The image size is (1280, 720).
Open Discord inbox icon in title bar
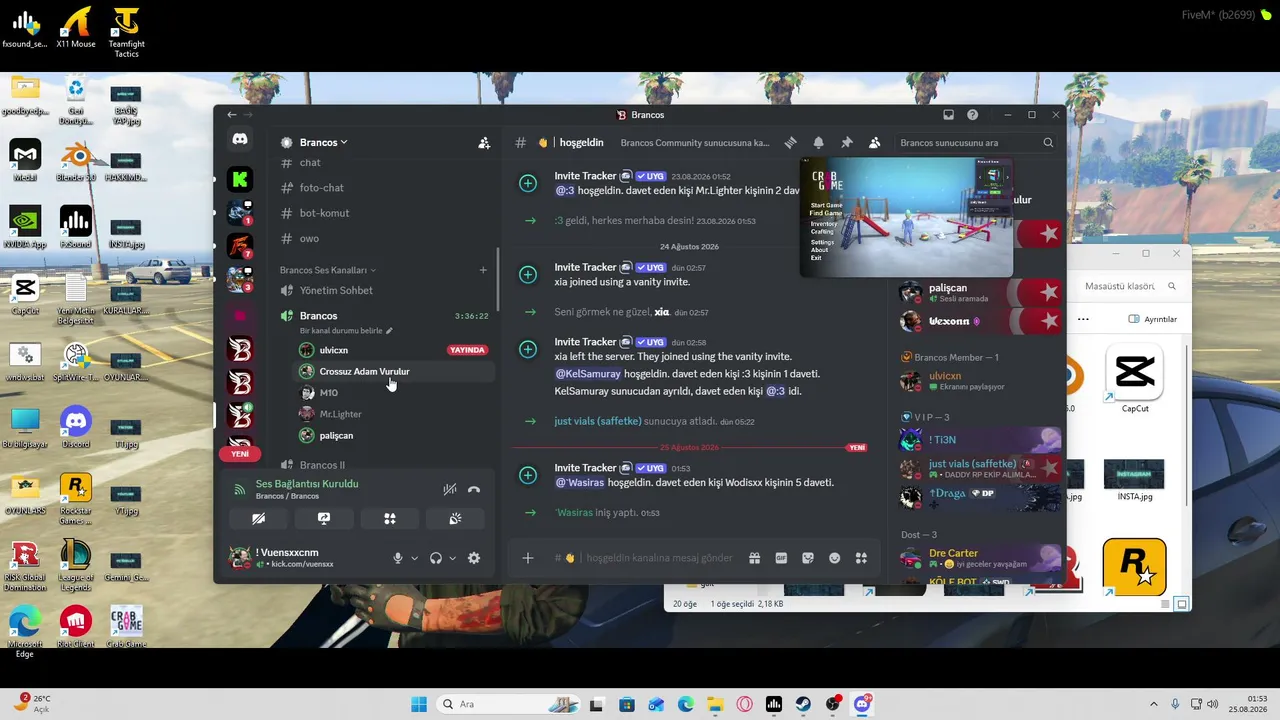948,115
